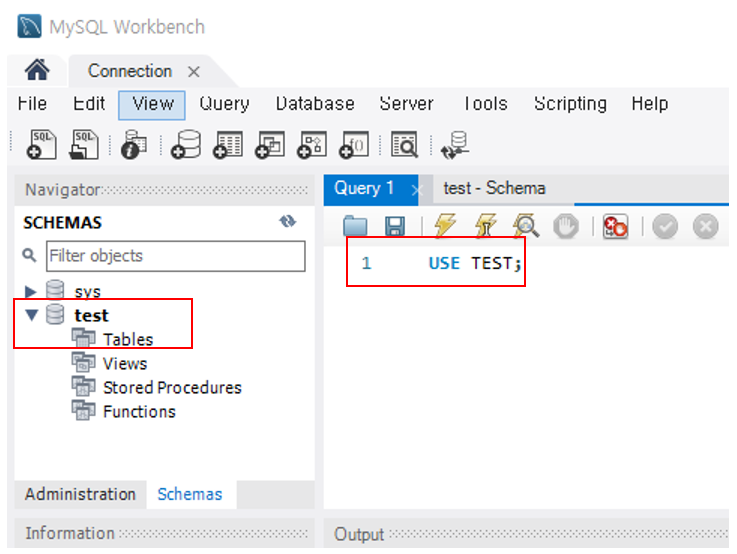
Task: Search table data icon
Action: click(404, 145)
